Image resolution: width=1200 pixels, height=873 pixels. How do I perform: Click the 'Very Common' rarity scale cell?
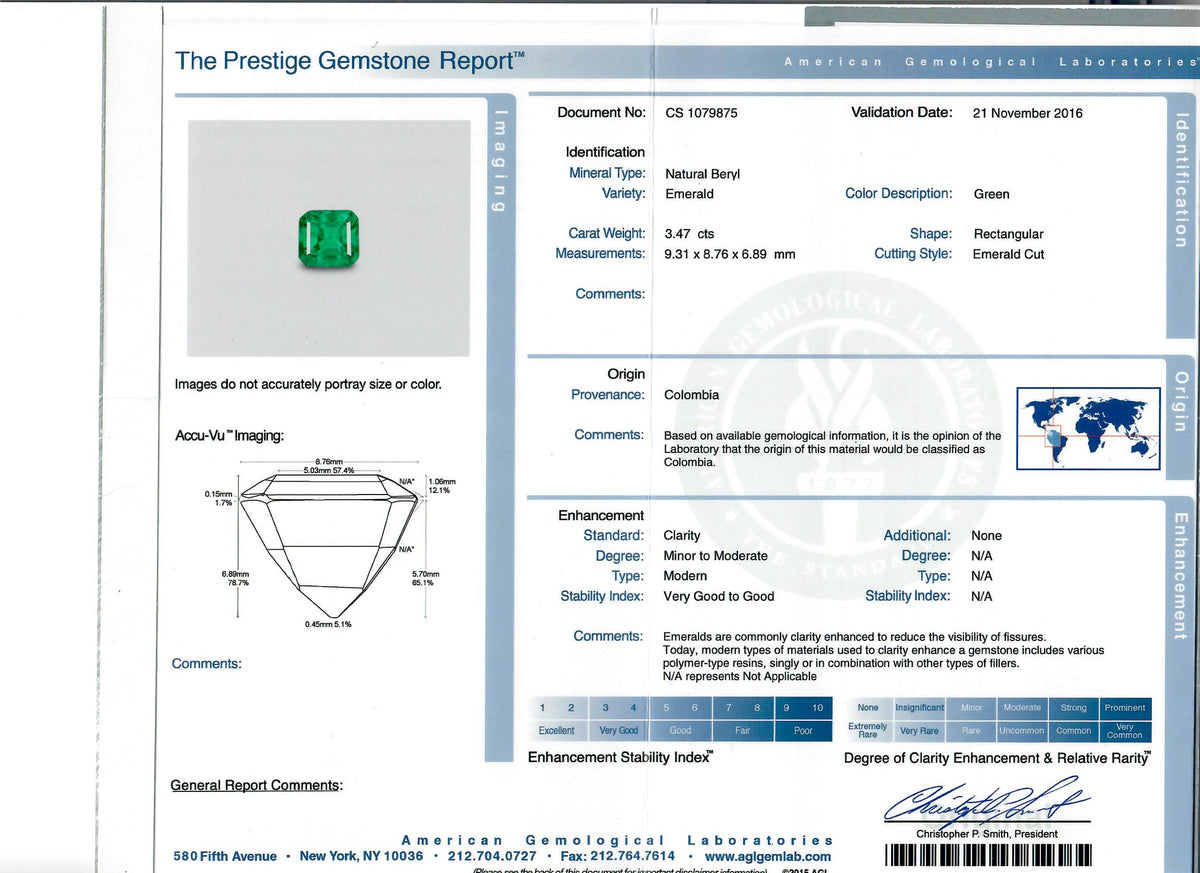point(1125,731)
